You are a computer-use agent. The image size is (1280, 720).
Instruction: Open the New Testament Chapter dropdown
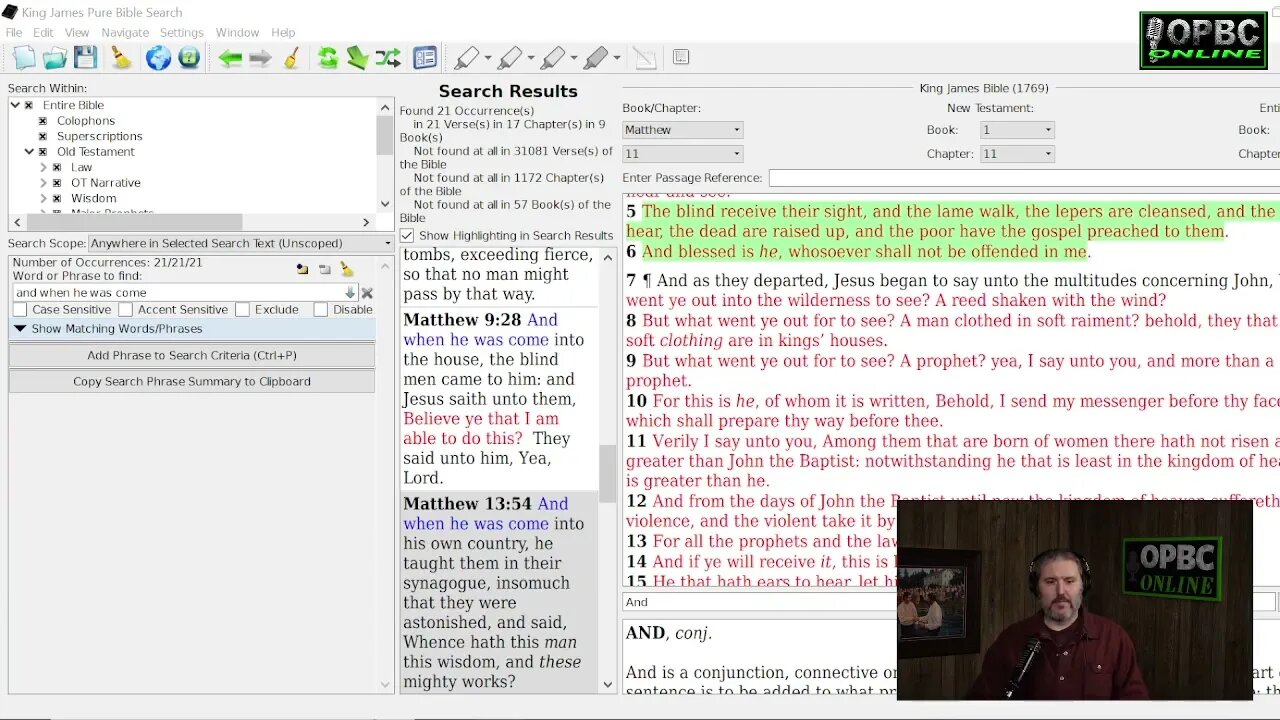coord(1017,154)
